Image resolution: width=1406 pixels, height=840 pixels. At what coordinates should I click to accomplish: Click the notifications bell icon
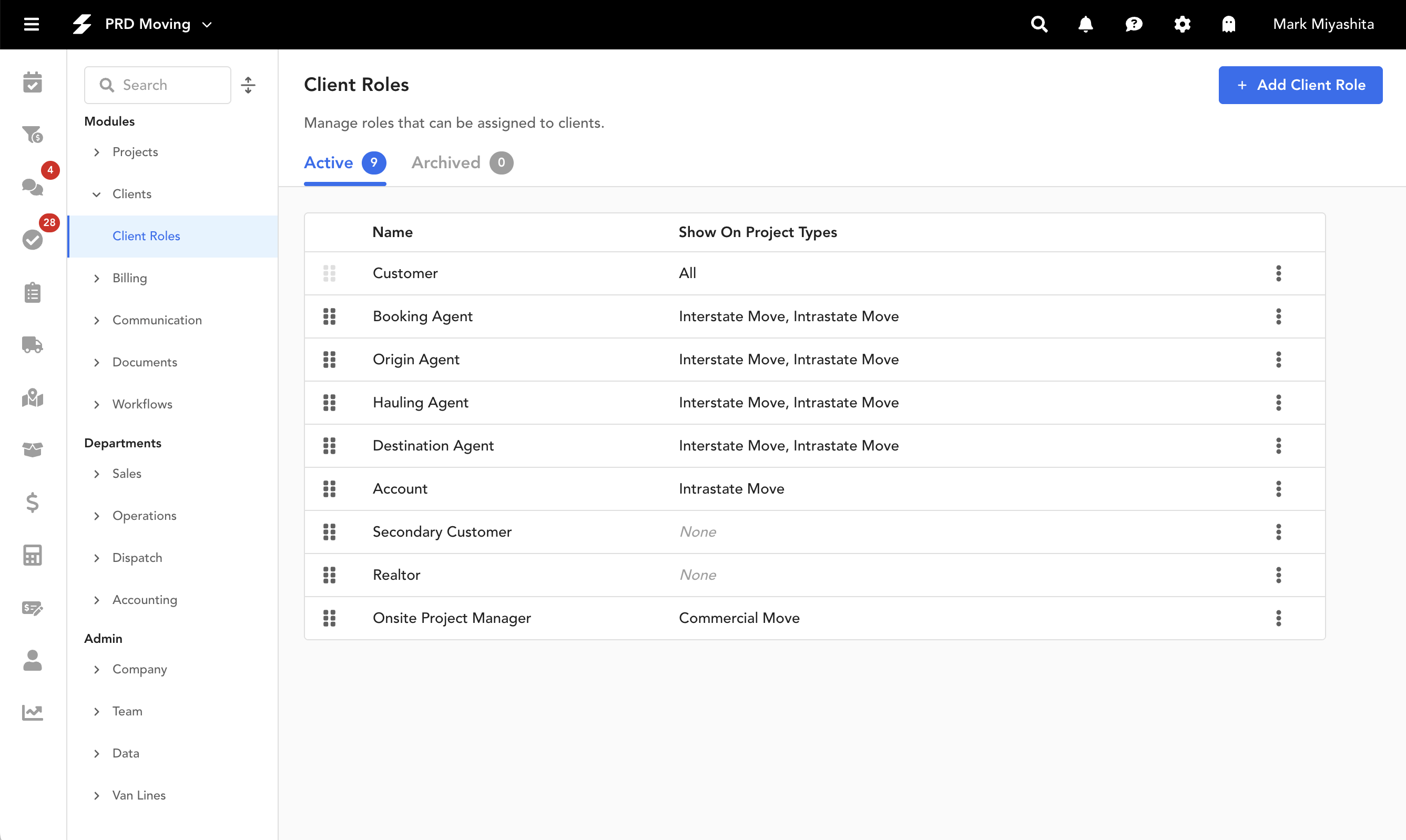(1085, 24)
